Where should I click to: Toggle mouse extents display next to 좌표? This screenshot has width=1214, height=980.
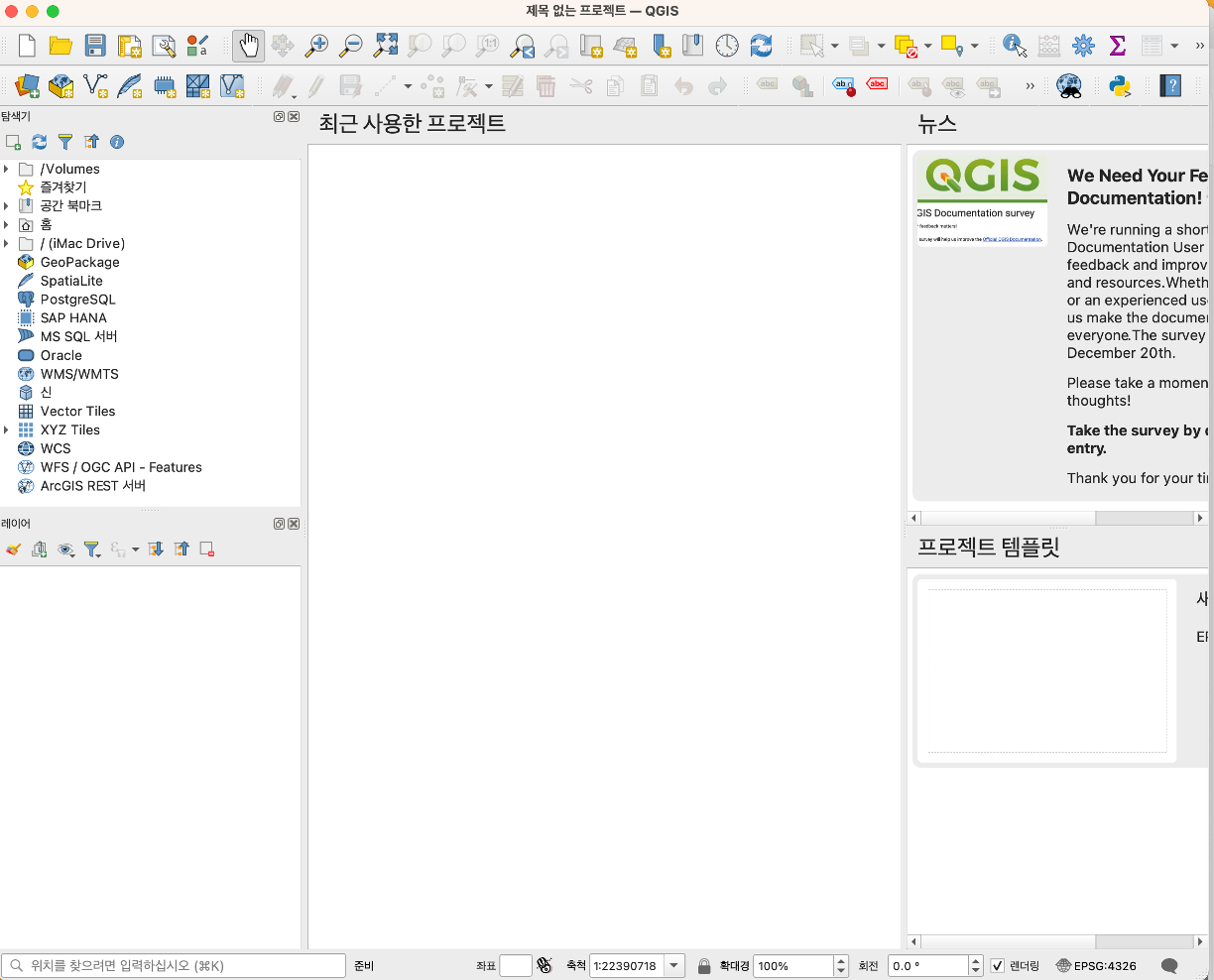[544, 965]
